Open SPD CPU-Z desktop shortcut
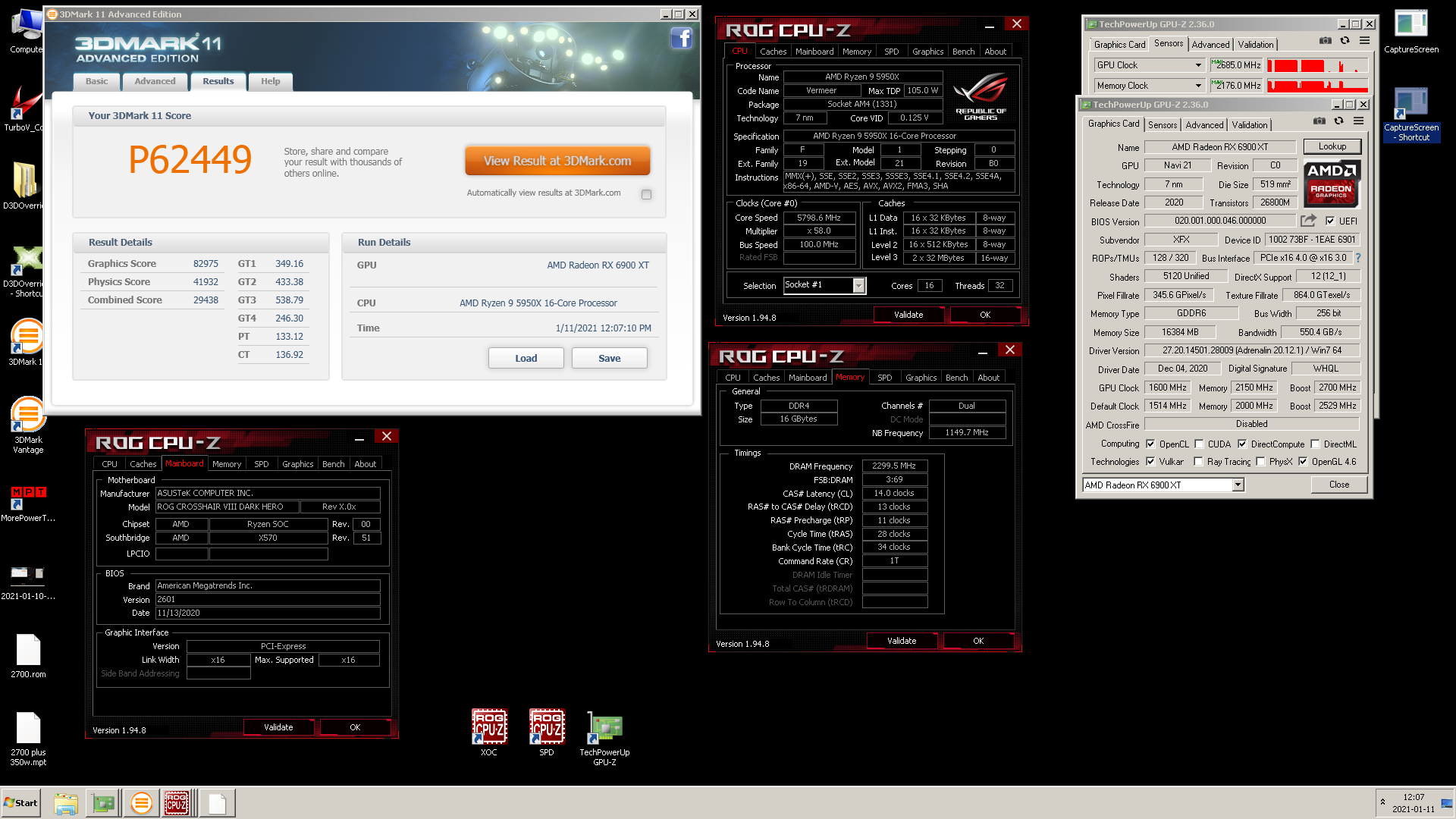Image resolution: width=1456 pixels, height=819 pixels. point(546,733)
